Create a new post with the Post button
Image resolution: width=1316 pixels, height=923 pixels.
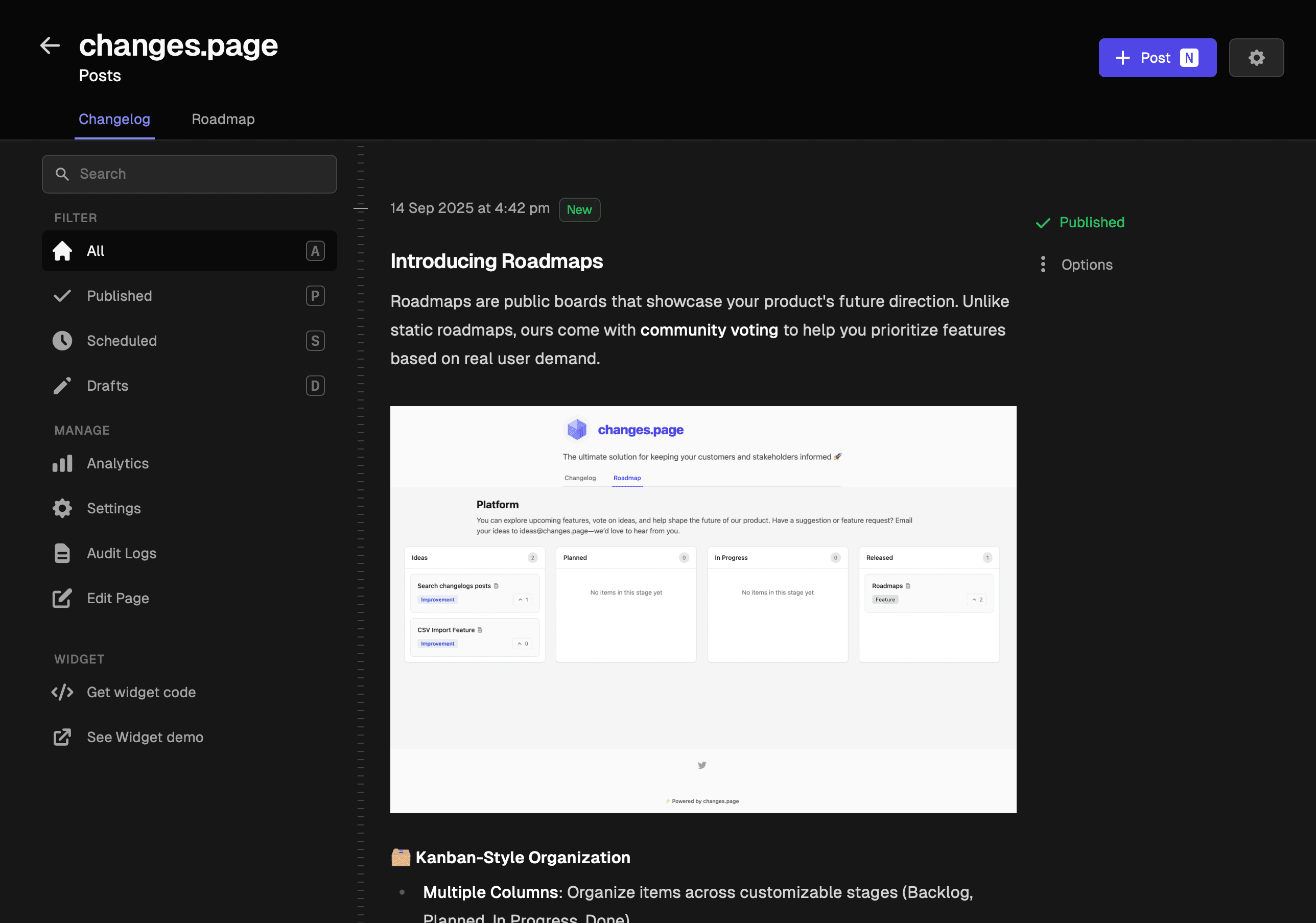click(x=1157, y=57)
